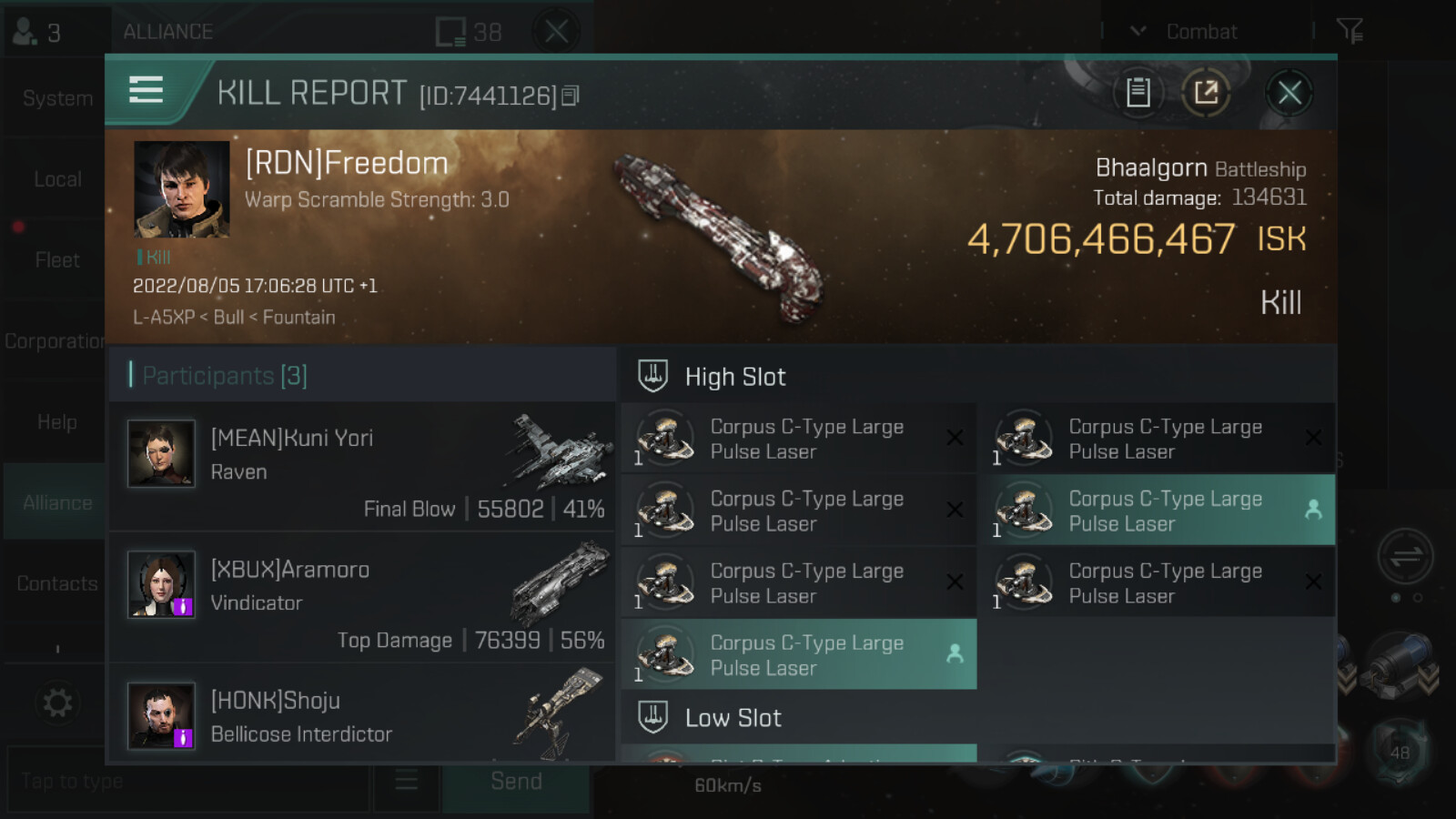Switch to the Local chat tab
Screen dimensions: 1456x819
pyautogui.click(x=56, y=179)
